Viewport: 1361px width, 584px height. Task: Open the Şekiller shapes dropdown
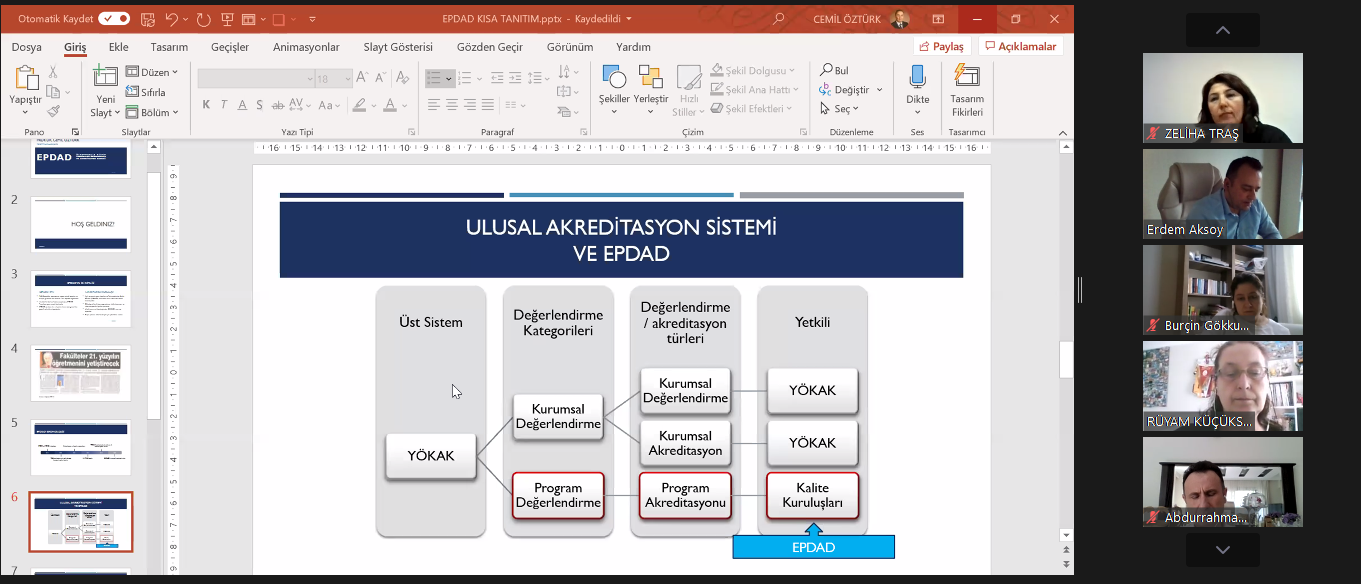pyautogui.click(x=614, y=88)
